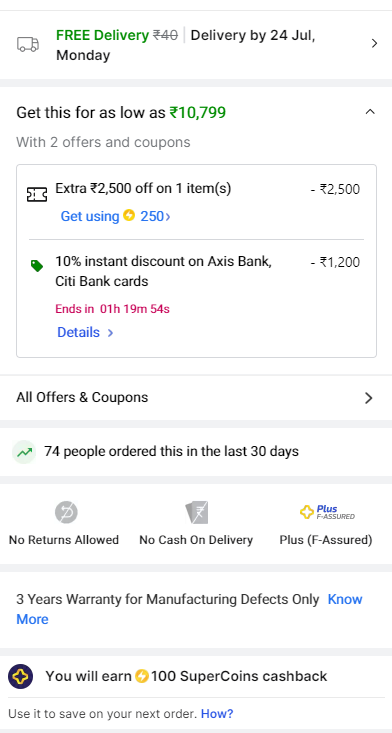
Task: Click the FREE Delivery text
Action: (x=102, y=35)
